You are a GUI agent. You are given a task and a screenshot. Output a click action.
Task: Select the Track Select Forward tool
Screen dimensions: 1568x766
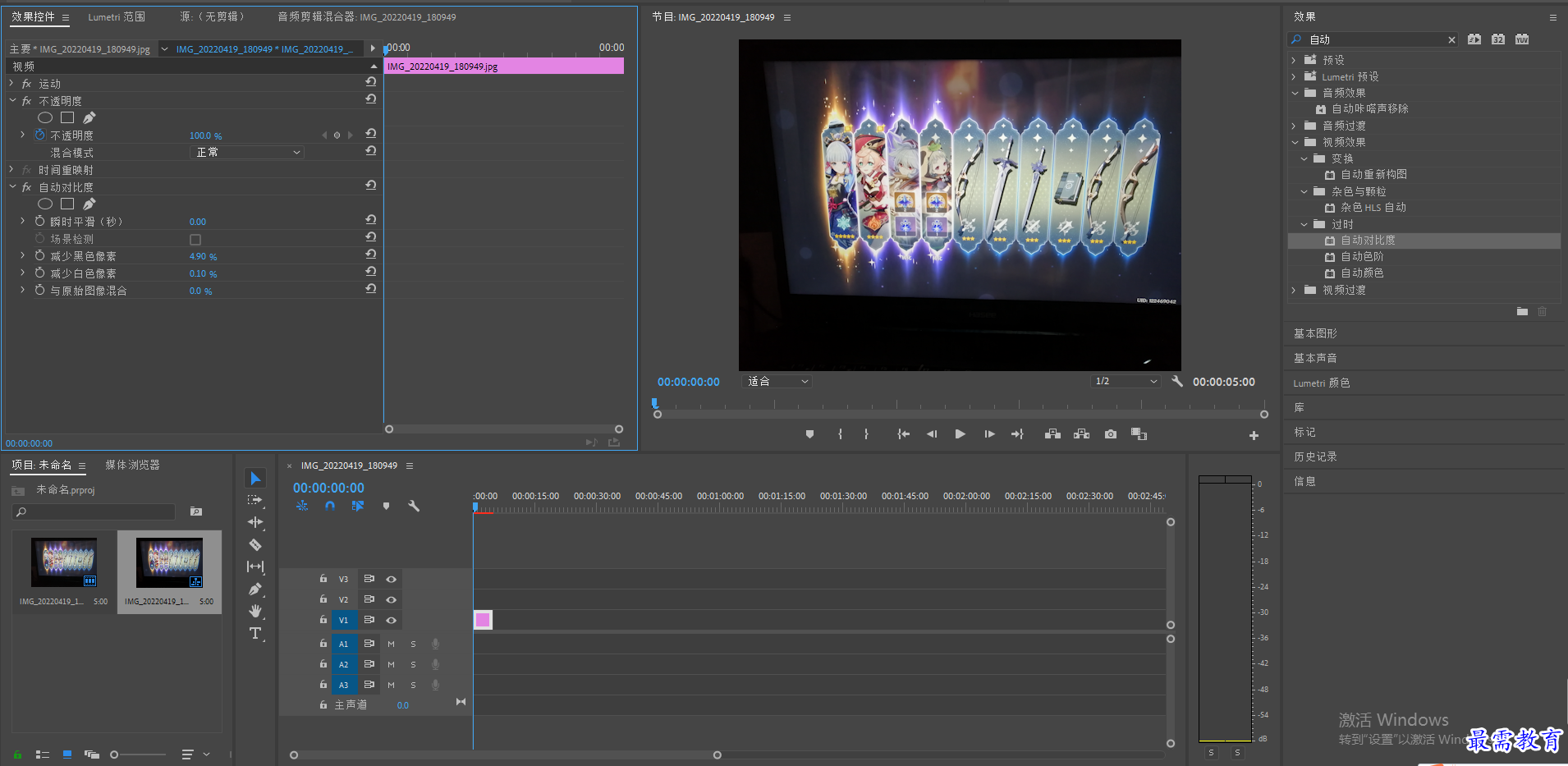(x=255, y=500)
